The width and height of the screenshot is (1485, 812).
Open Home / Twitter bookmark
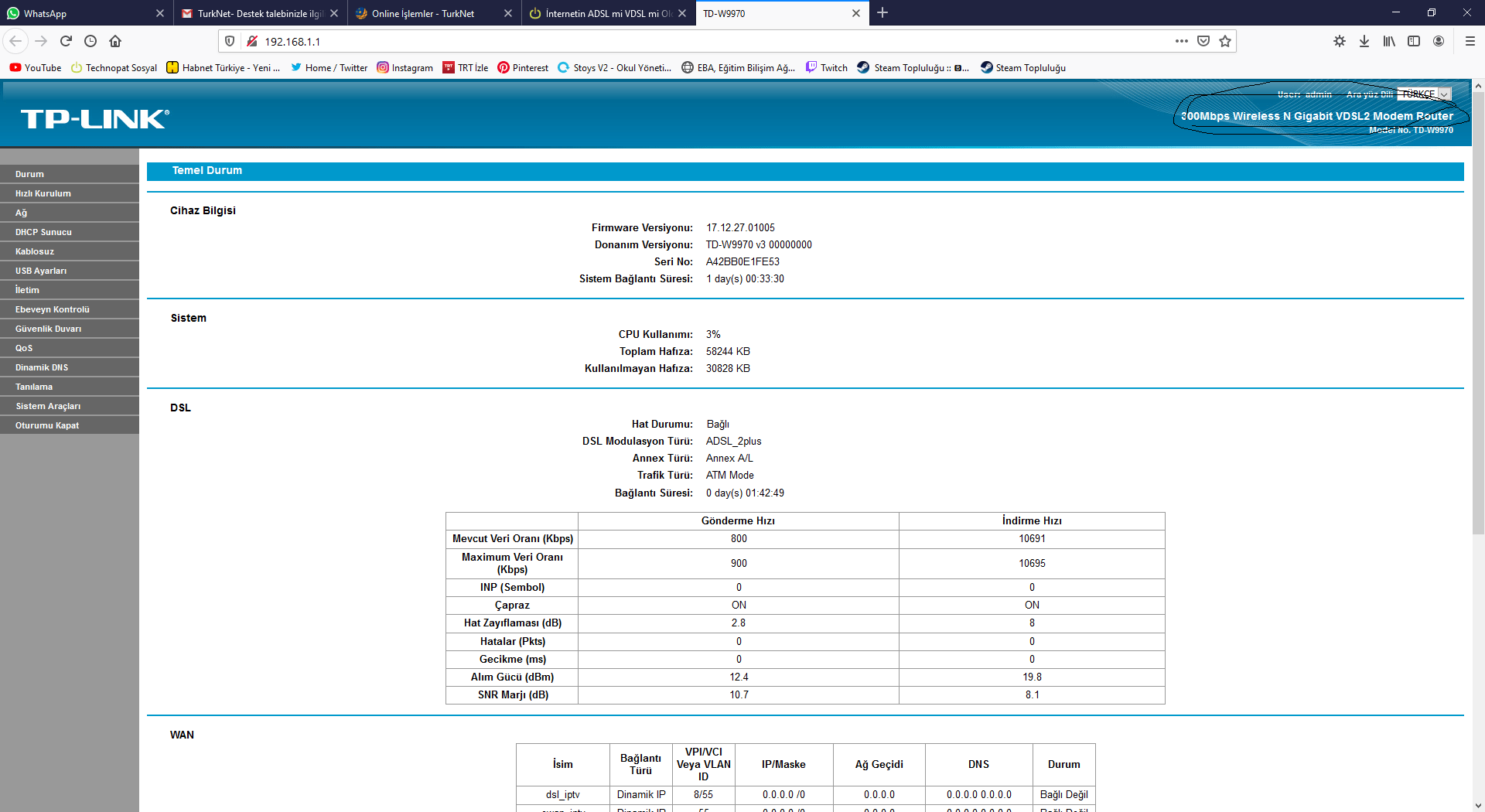329,67
